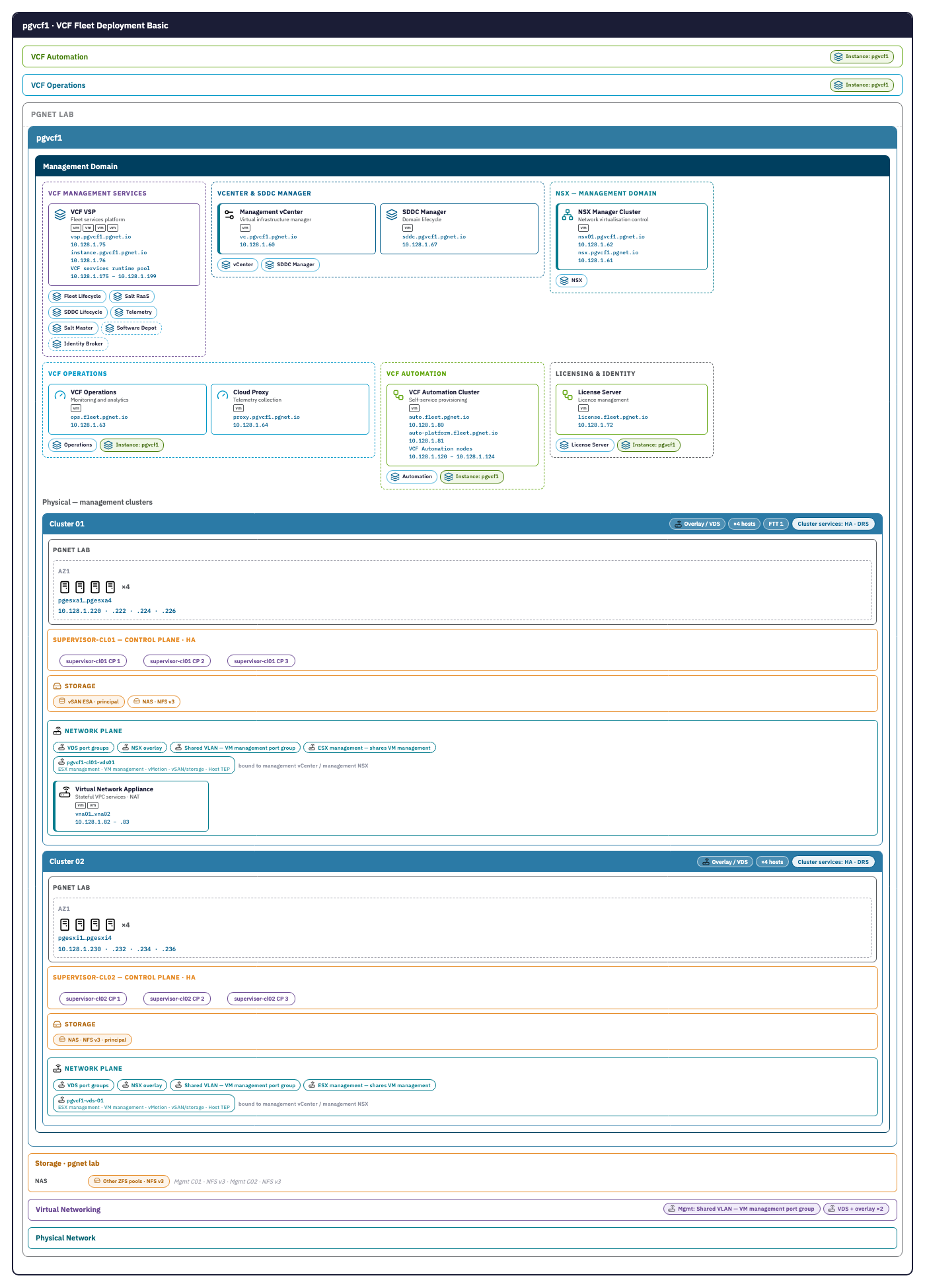The height and width of the screenshot is (1288, 925).
Task: Click Instance: pgvcf1 badge in VCF Operations header
Action: [862, 85]
